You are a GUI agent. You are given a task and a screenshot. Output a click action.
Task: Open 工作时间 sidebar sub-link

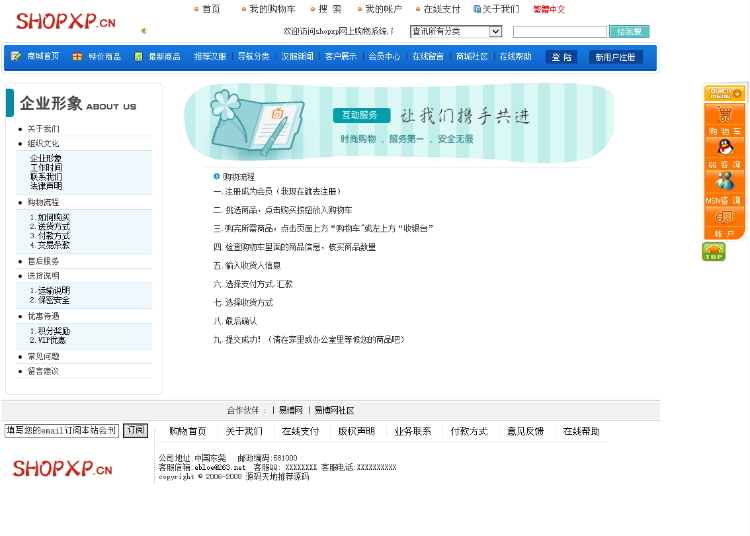(x=46, y=167)
